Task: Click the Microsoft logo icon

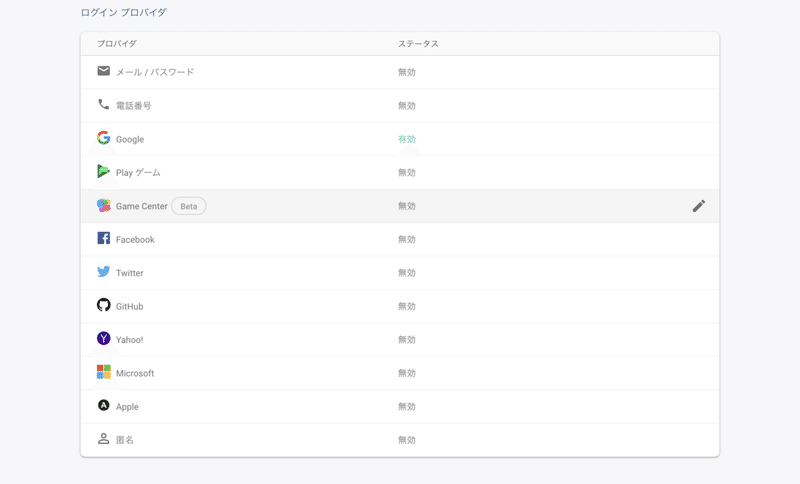Action: pos(104,372)
